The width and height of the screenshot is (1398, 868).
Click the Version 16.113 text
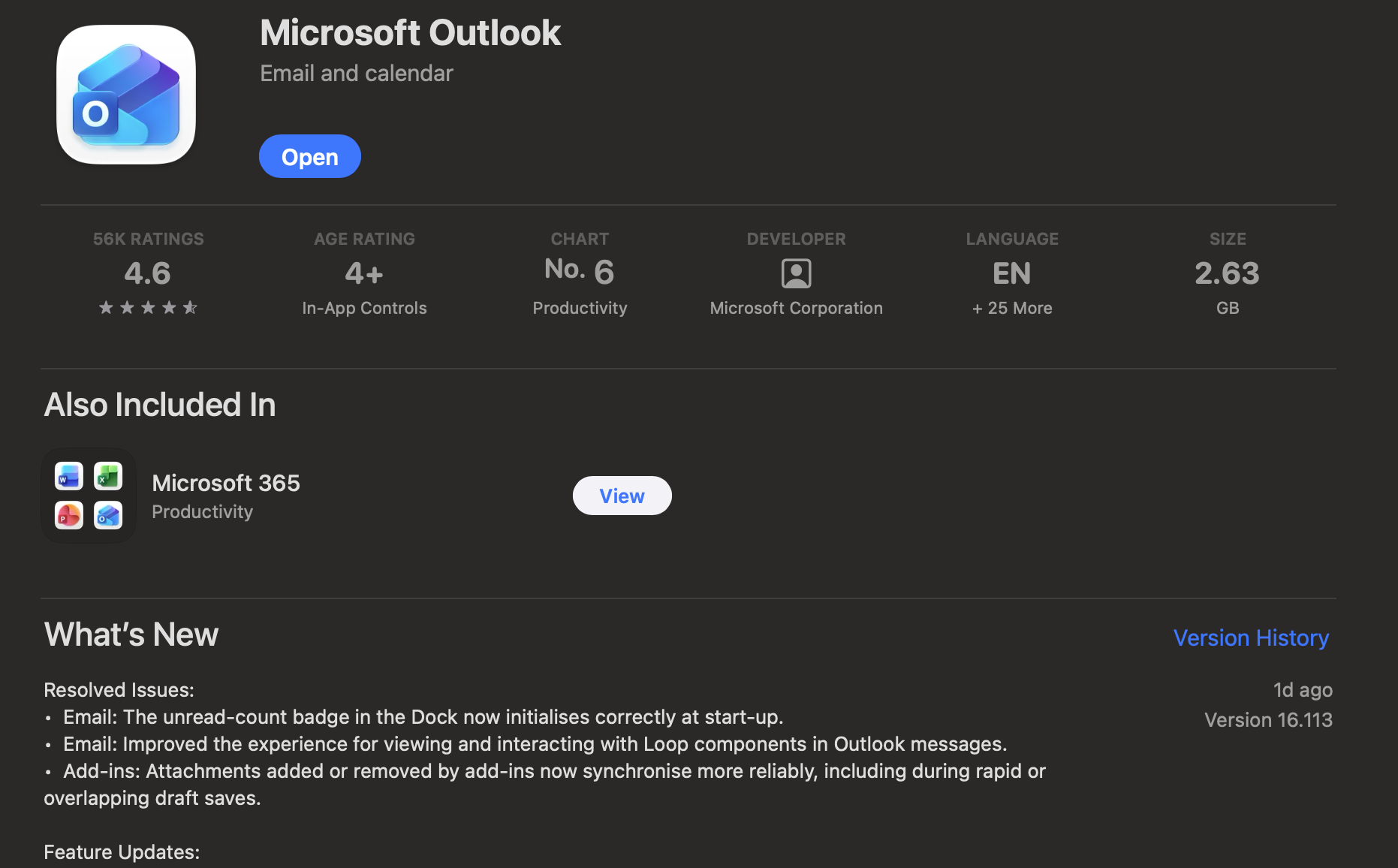point(1269,720)
